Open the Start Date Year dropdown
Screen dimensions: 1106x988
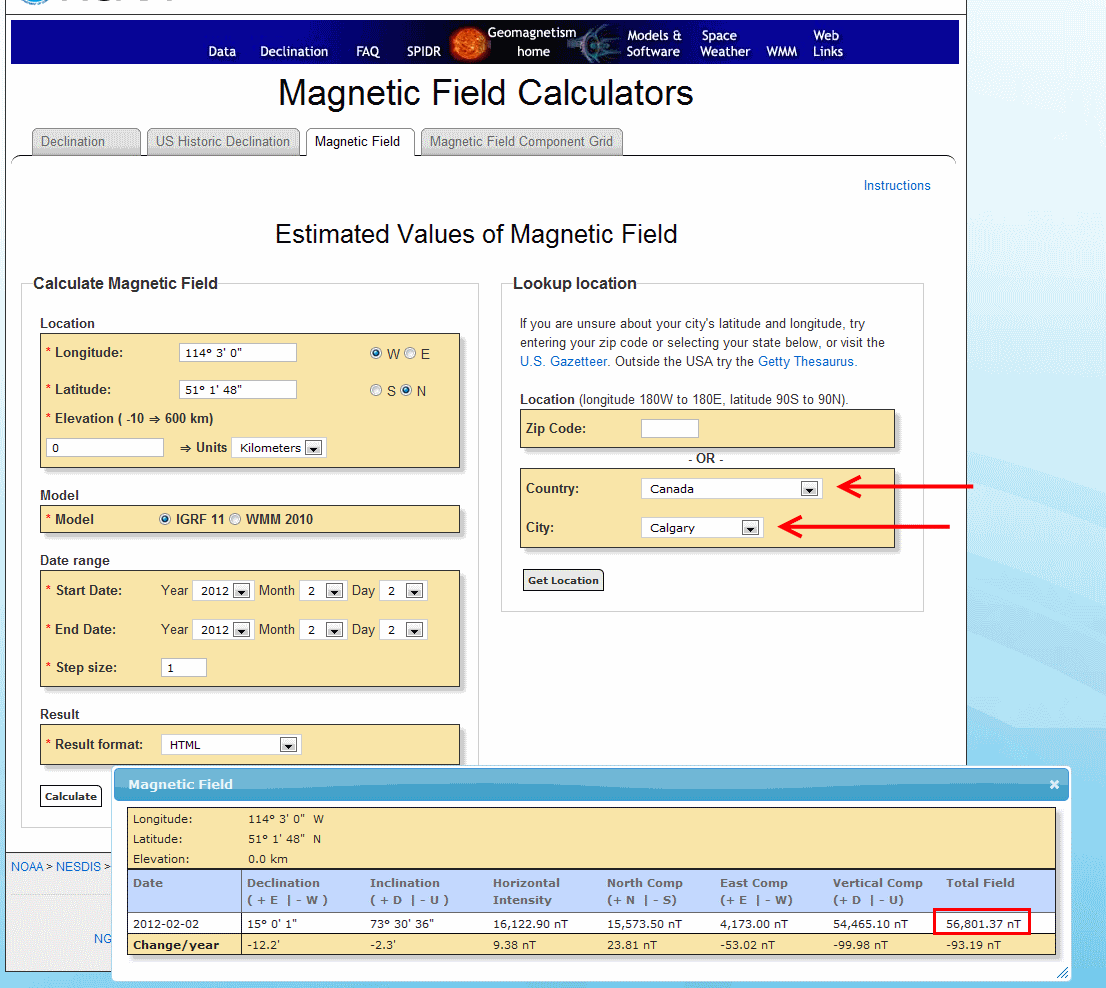[222, 591]
